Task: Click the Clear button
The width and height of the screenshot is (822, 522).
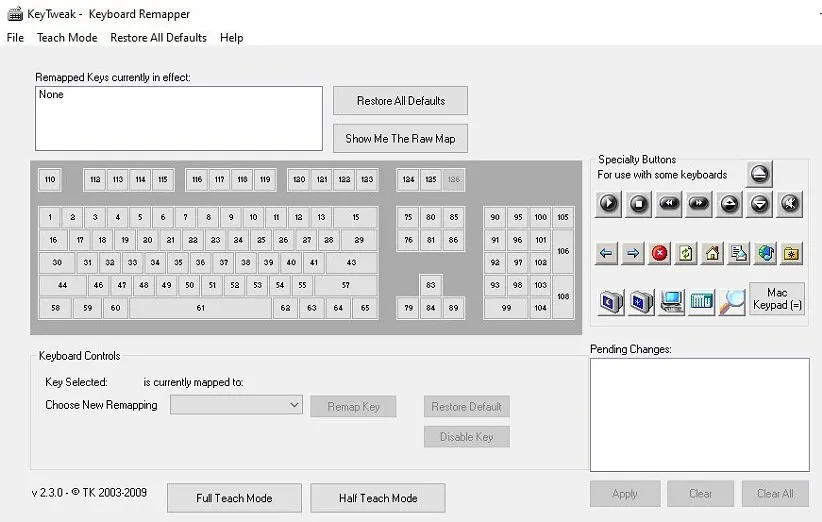Action: [700, 494]
